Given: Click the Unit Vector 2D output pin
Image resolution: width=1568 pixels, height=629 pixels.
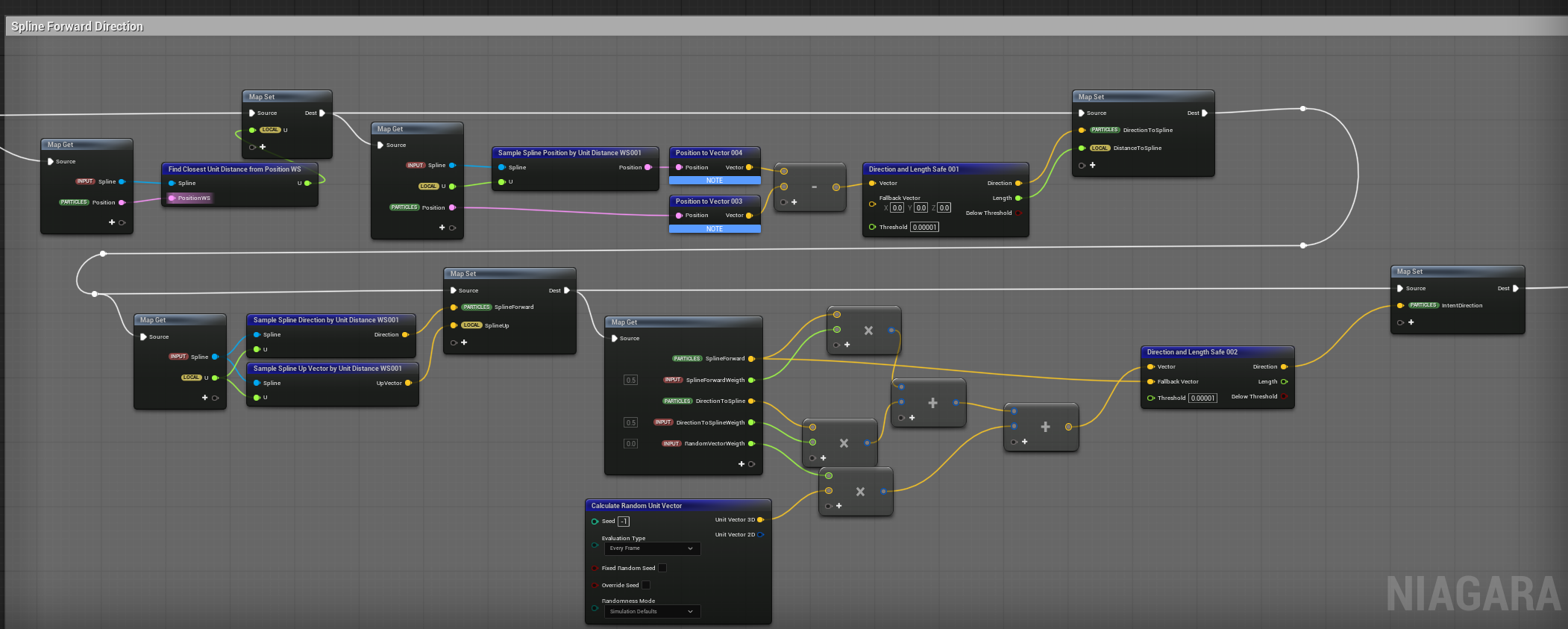Looking at the screenshot, I should point(760,535).
